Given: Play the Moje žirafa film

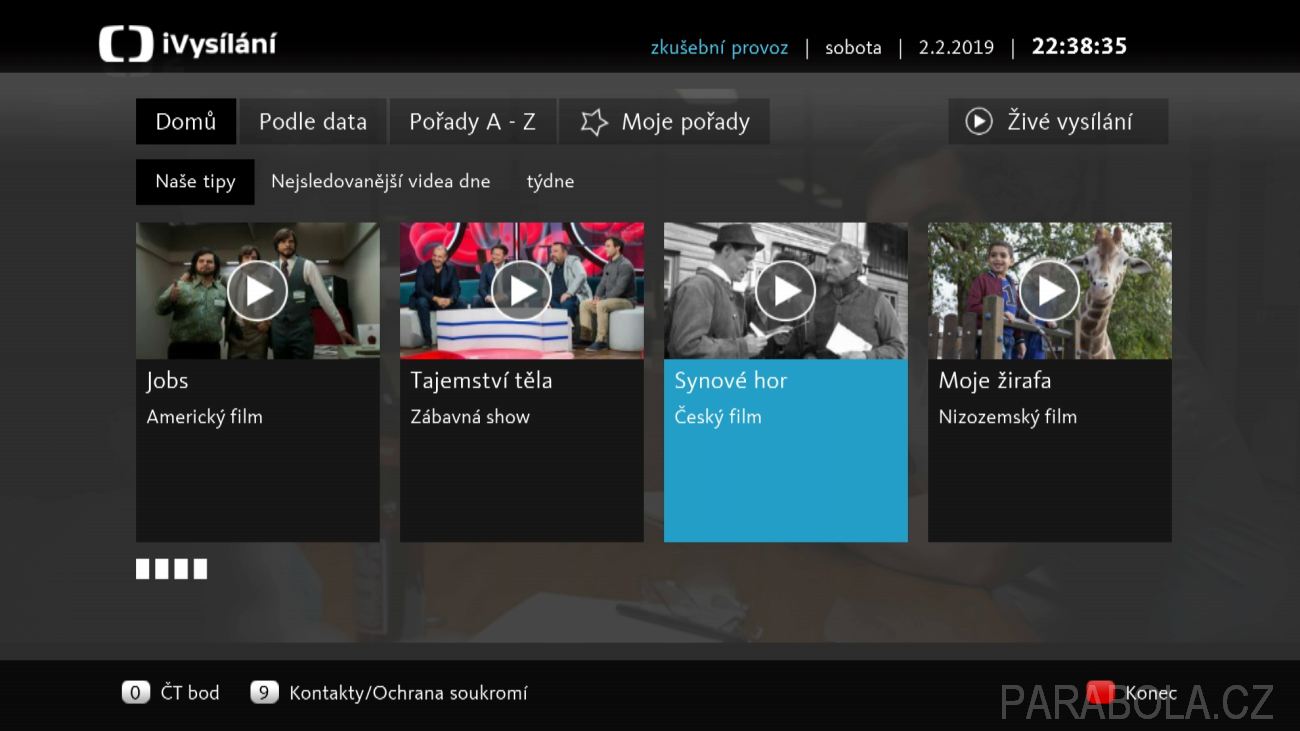Looking at the screenshot, I should pos(1050,291).
